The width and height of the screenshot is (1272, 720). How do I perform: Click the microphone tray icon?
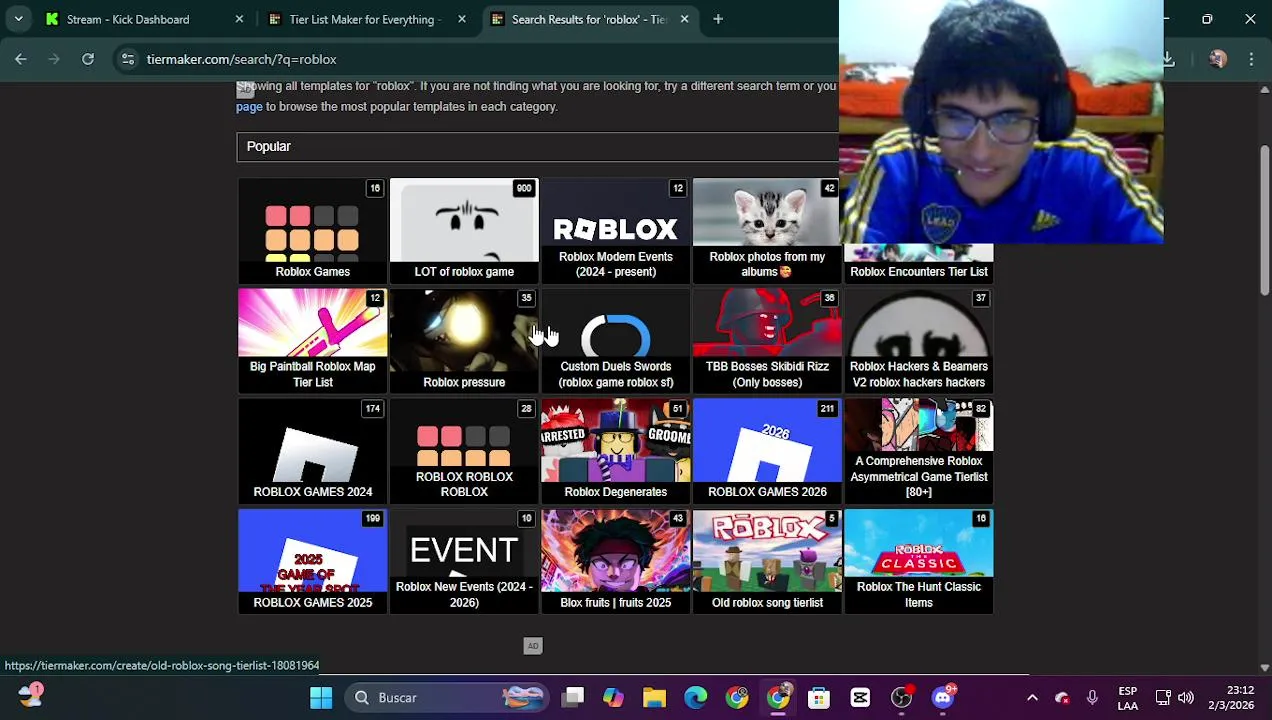pos(1092,698)
